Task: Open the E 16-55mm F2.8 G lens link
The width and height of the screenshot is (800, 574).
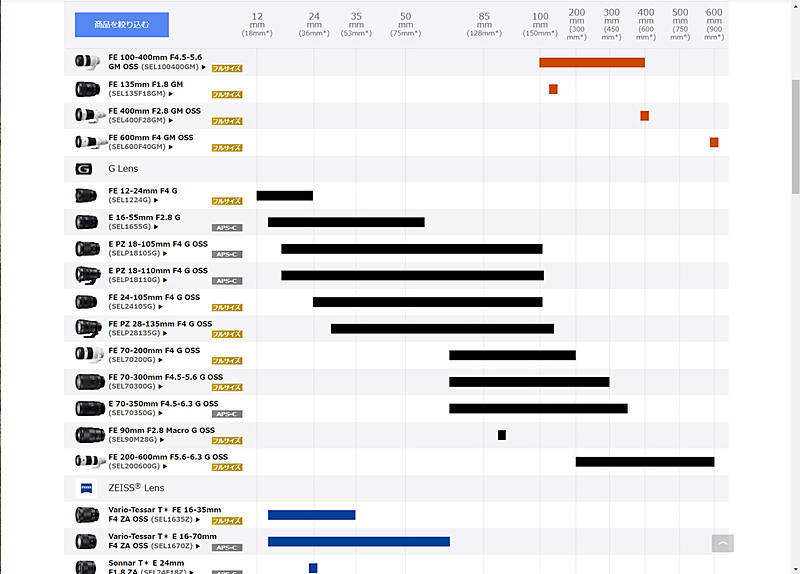Action: coord(144,221)
